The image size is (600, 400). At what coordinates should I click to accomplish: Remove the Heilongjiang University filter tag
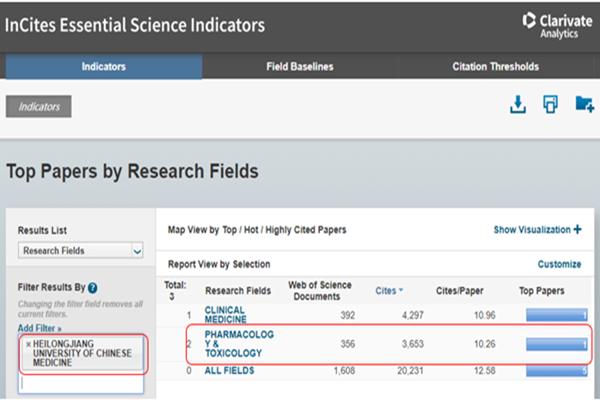point(28,344)
